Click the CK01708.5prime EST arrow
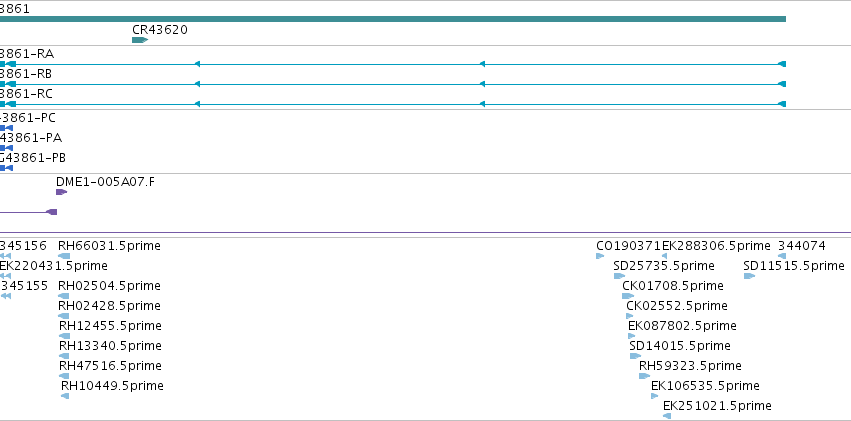Image resolution: width=851 pixels, height=421 pixels. [x=628, y=296]
